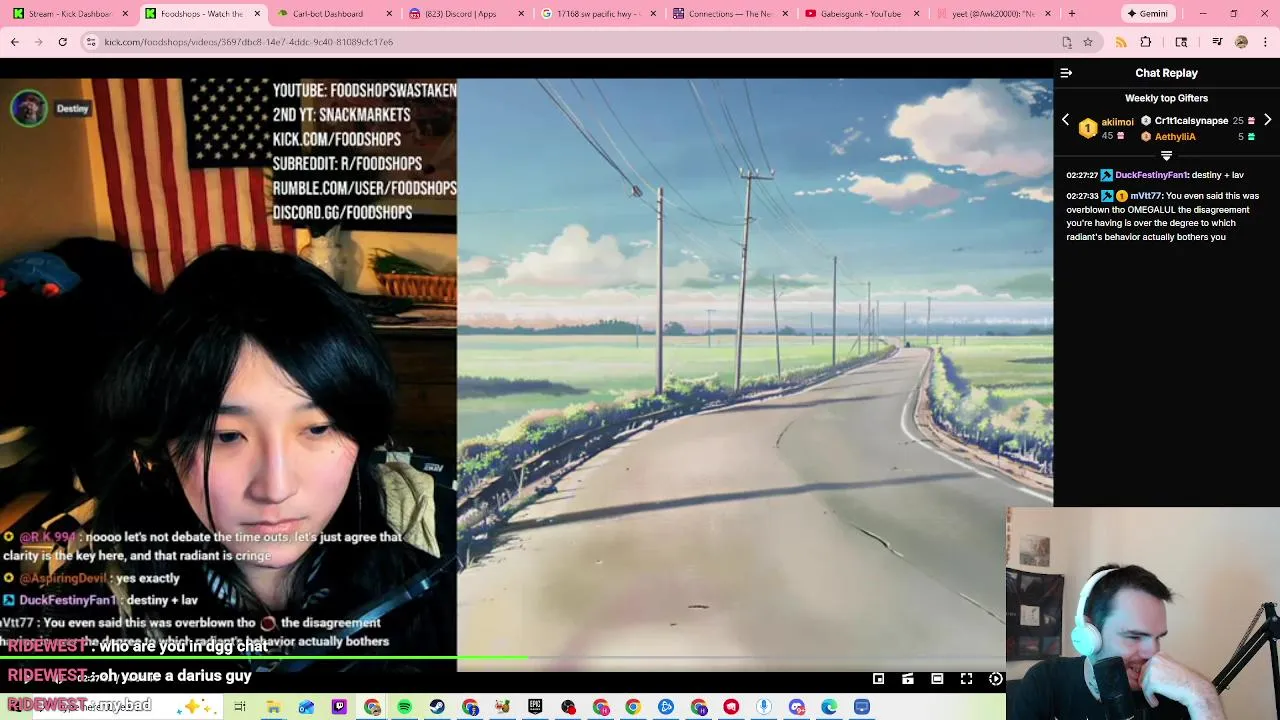Switch to yeet (@Awk20000) tab

point(993,14)
